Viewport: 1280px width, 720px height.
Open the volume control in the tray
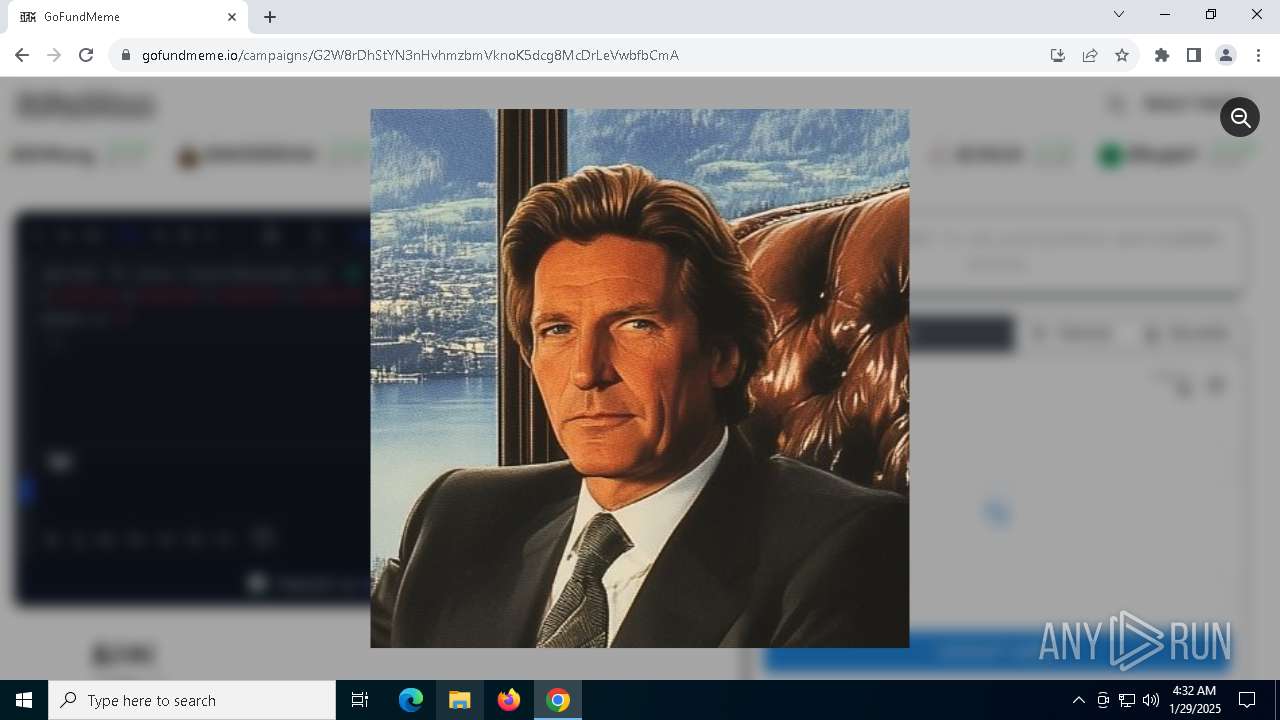tap(1151, 700)
